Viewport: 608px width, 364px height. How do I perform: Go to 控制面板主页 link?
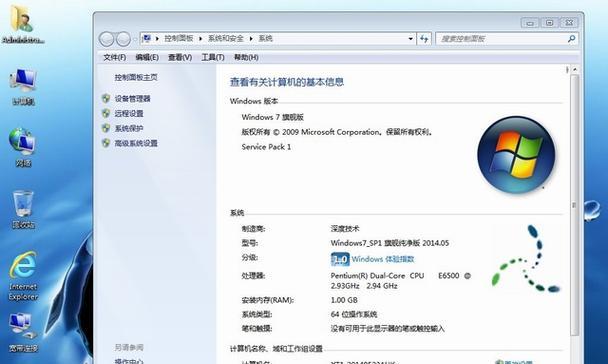click(136, 78)
